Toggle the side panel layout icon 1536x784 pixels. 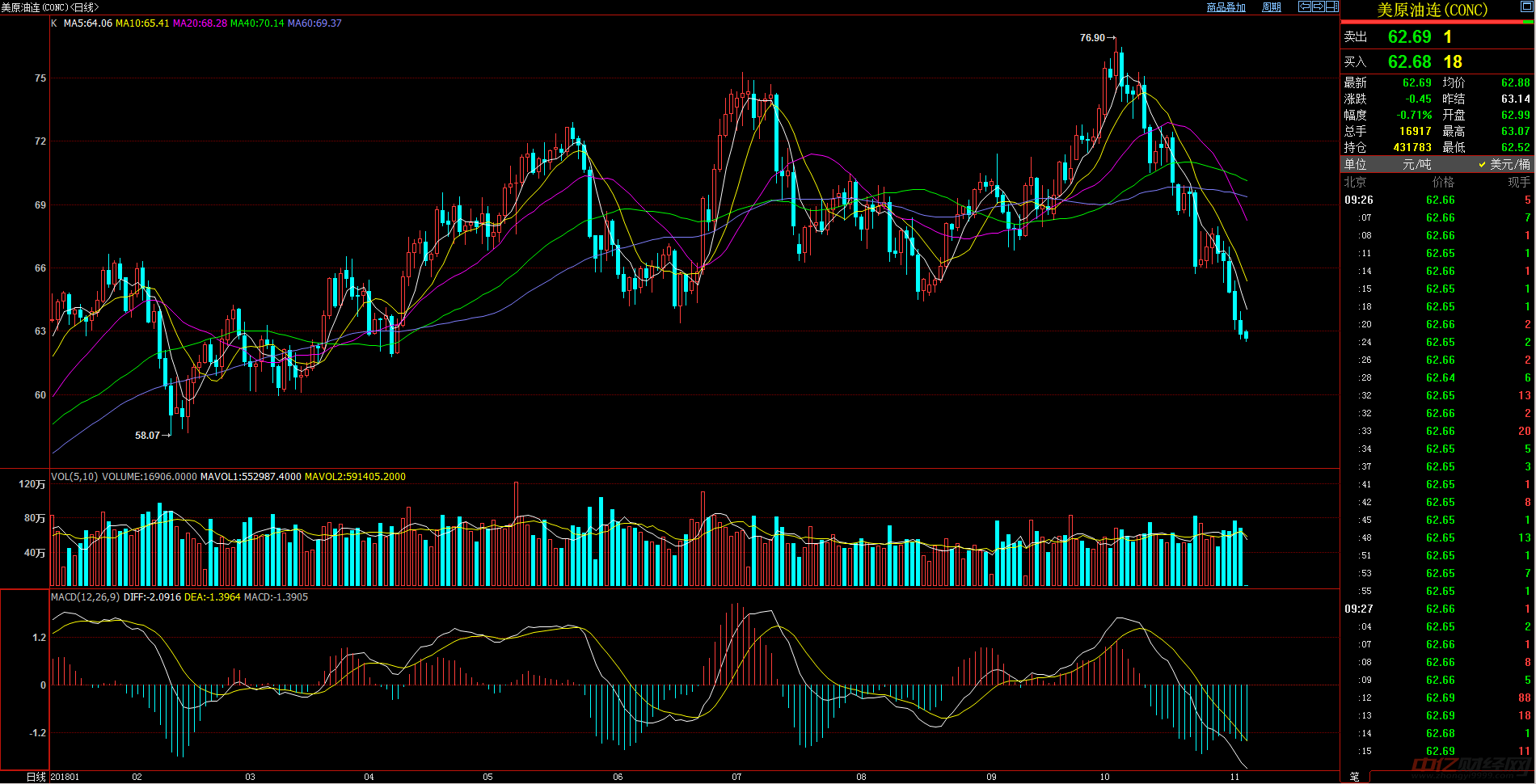[x=1331, y=6]
